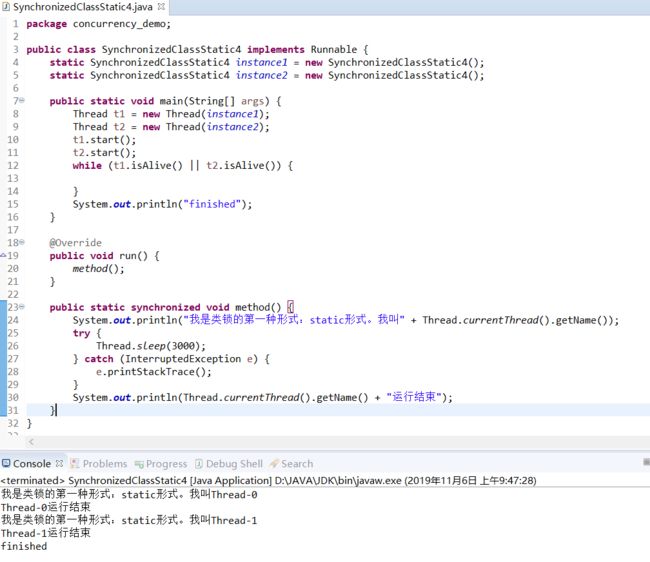
Task: Click 'method();' call inside run()
Action: (x=99, y=269)
